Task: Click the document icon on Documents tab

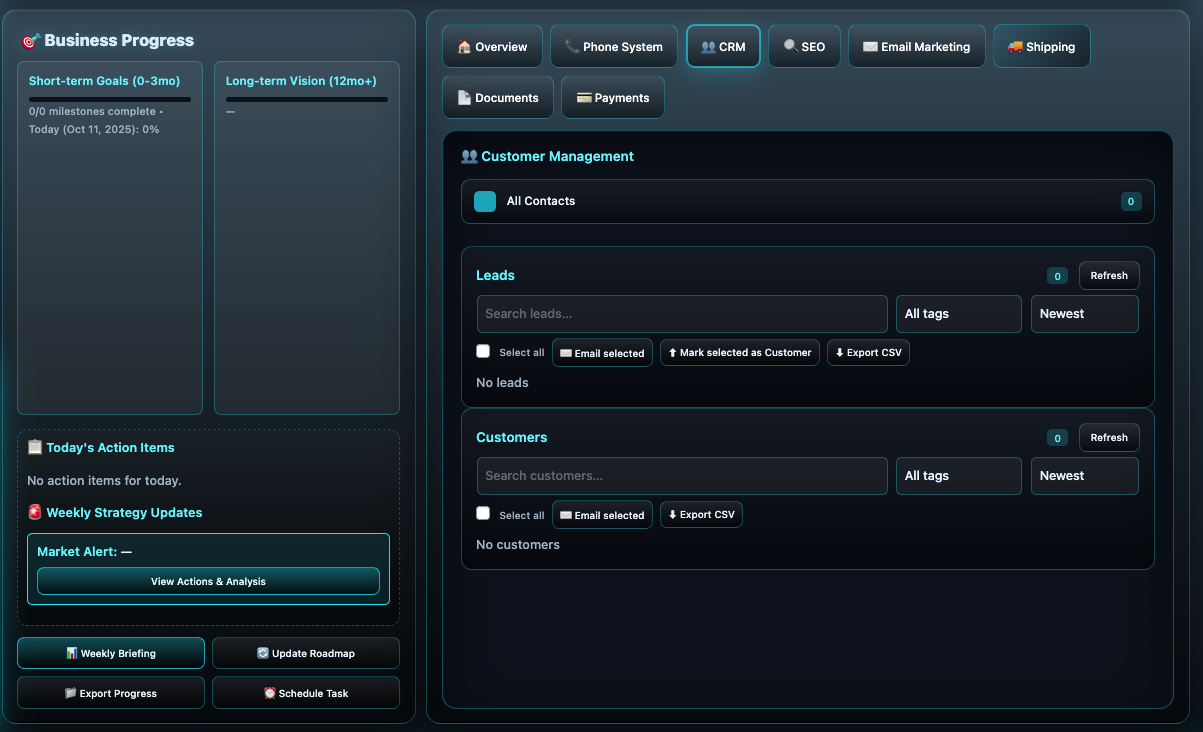Action: [464, 98]
